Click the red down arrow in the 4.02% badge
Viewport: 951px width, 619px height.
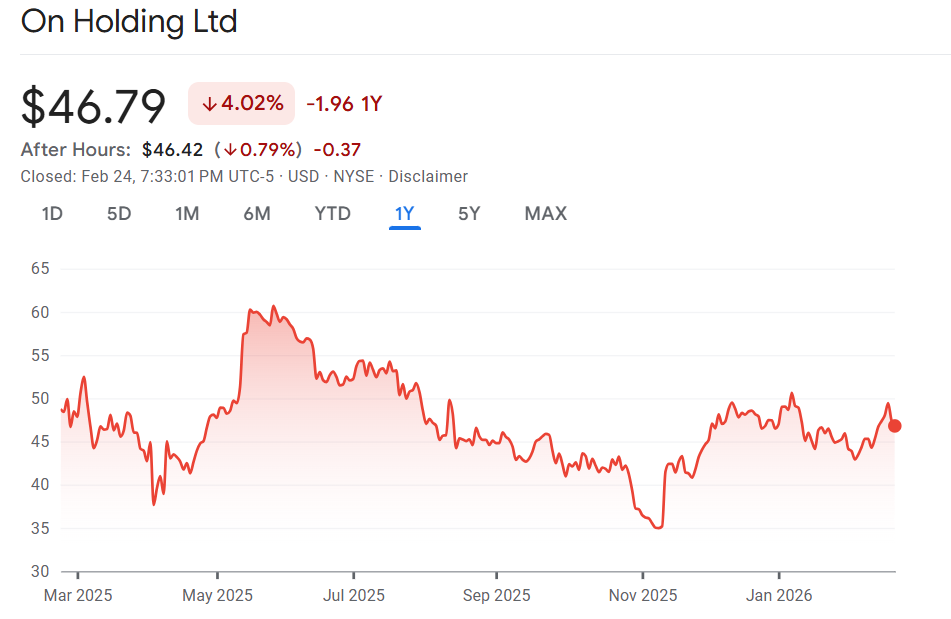209,104
